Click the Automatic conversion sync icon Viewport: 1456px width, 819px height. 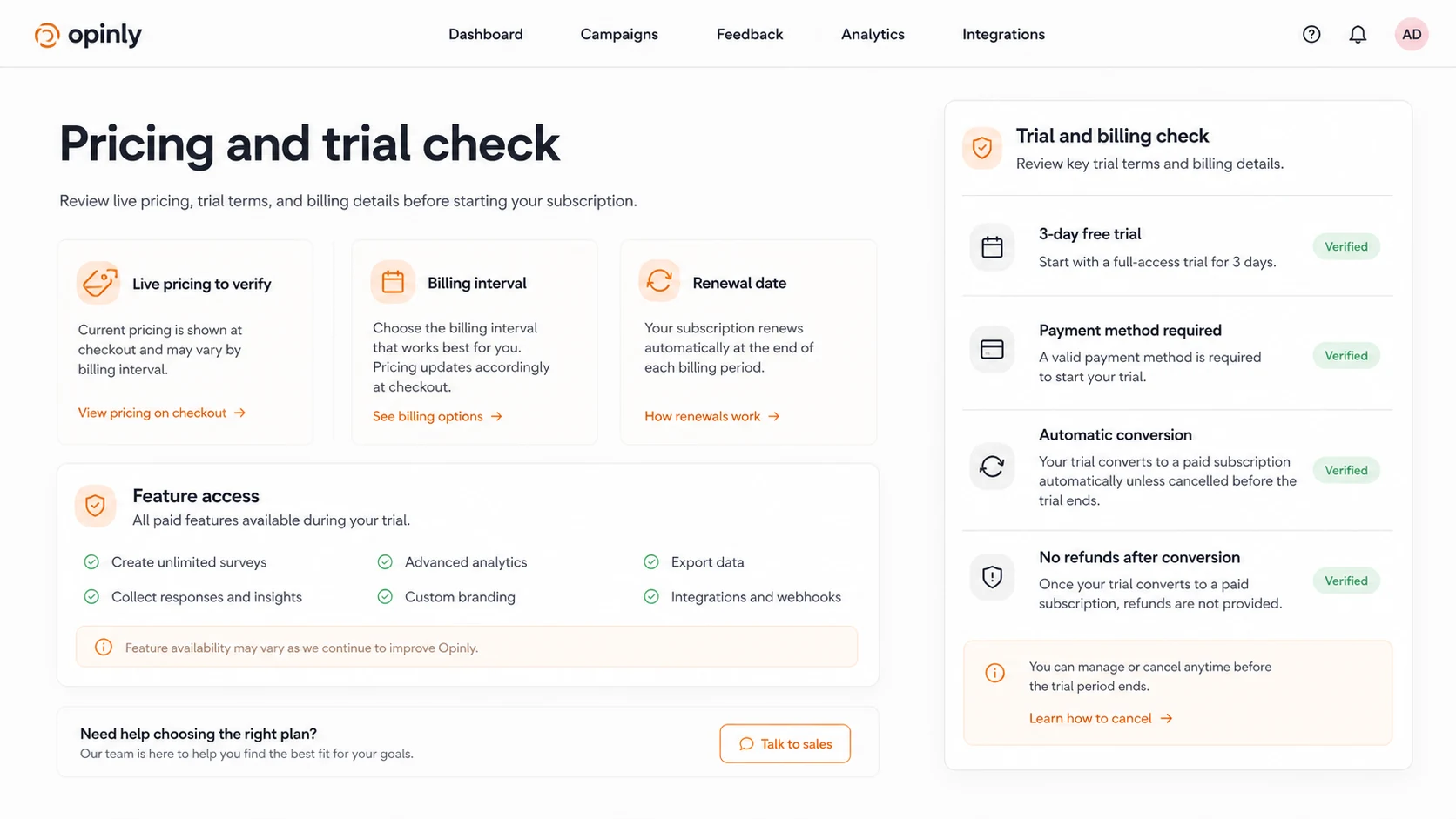coord(992,467)
